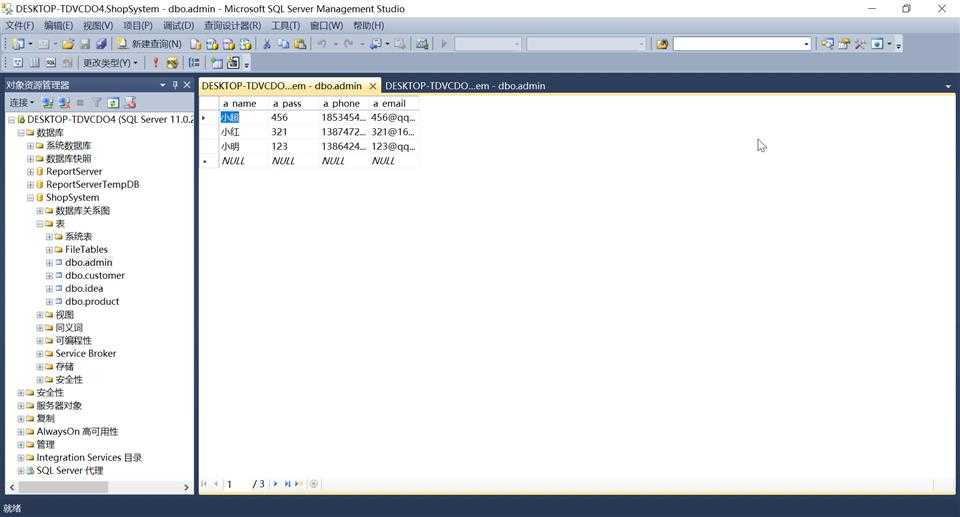
Task: Click the 新建查询(N) new query button
Action: pos(149,44)
